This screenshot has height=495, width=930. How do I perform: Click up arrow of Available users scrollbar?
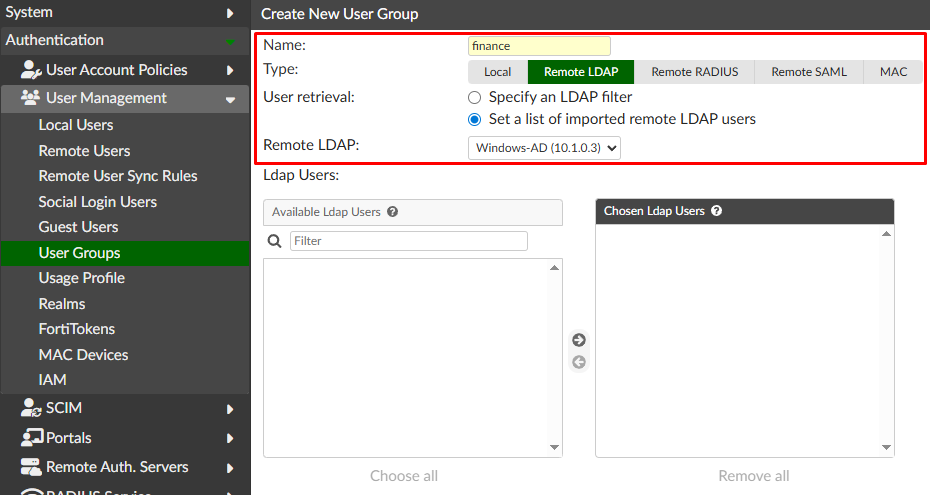(x=555, y=268)
